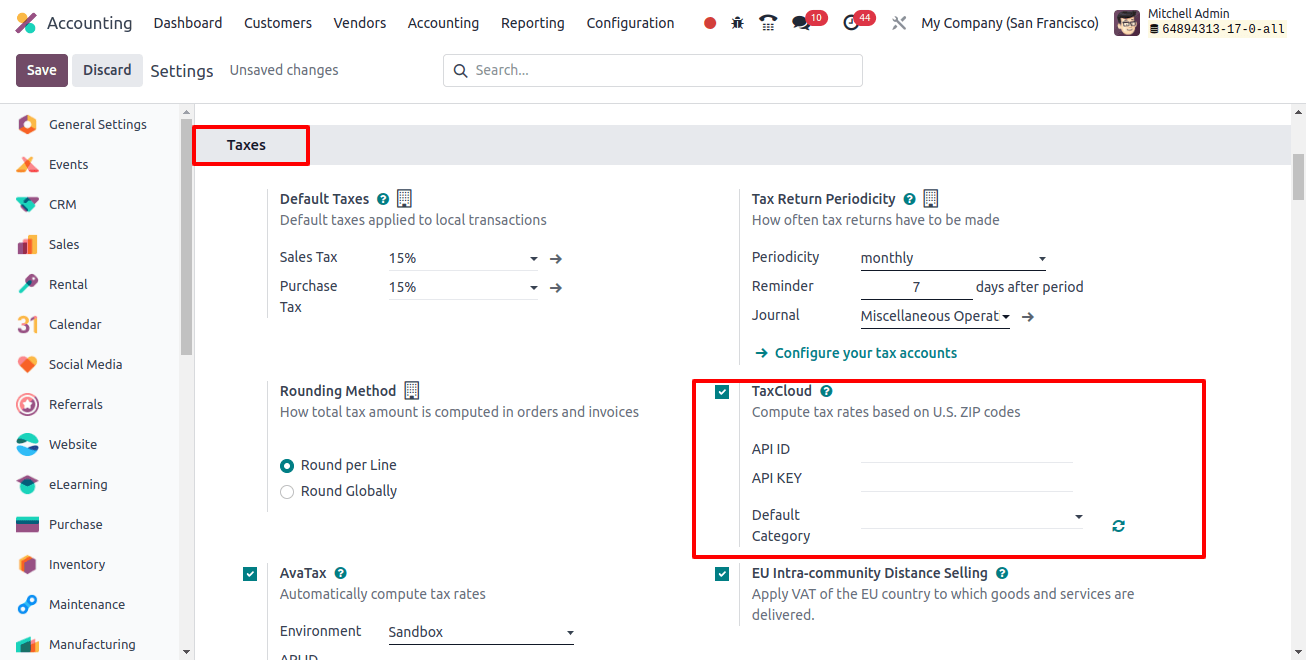
Task: Click help icon next to AvaTax
Action: [341, 573]
